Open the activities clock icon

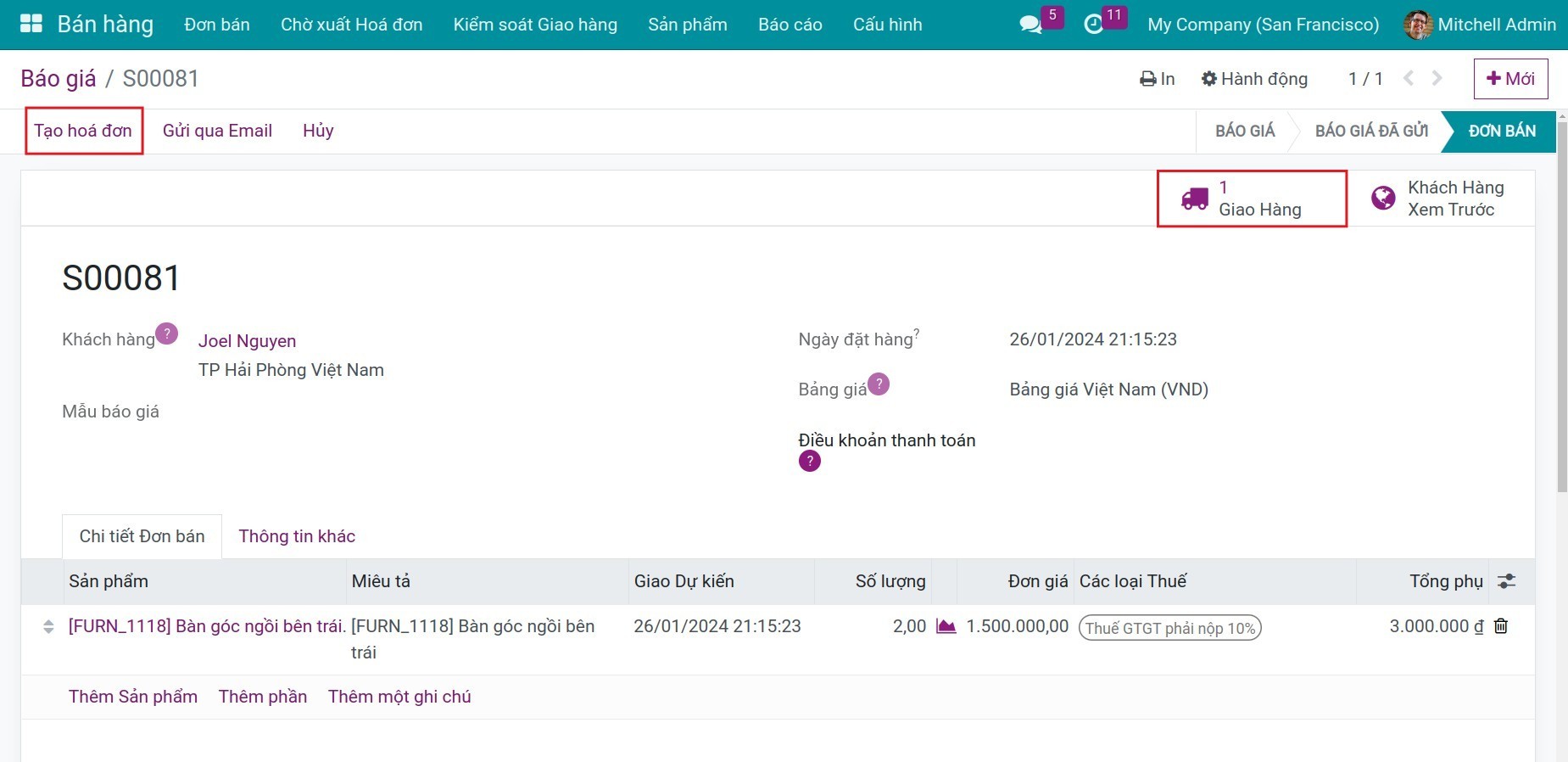click(1094, 25)
